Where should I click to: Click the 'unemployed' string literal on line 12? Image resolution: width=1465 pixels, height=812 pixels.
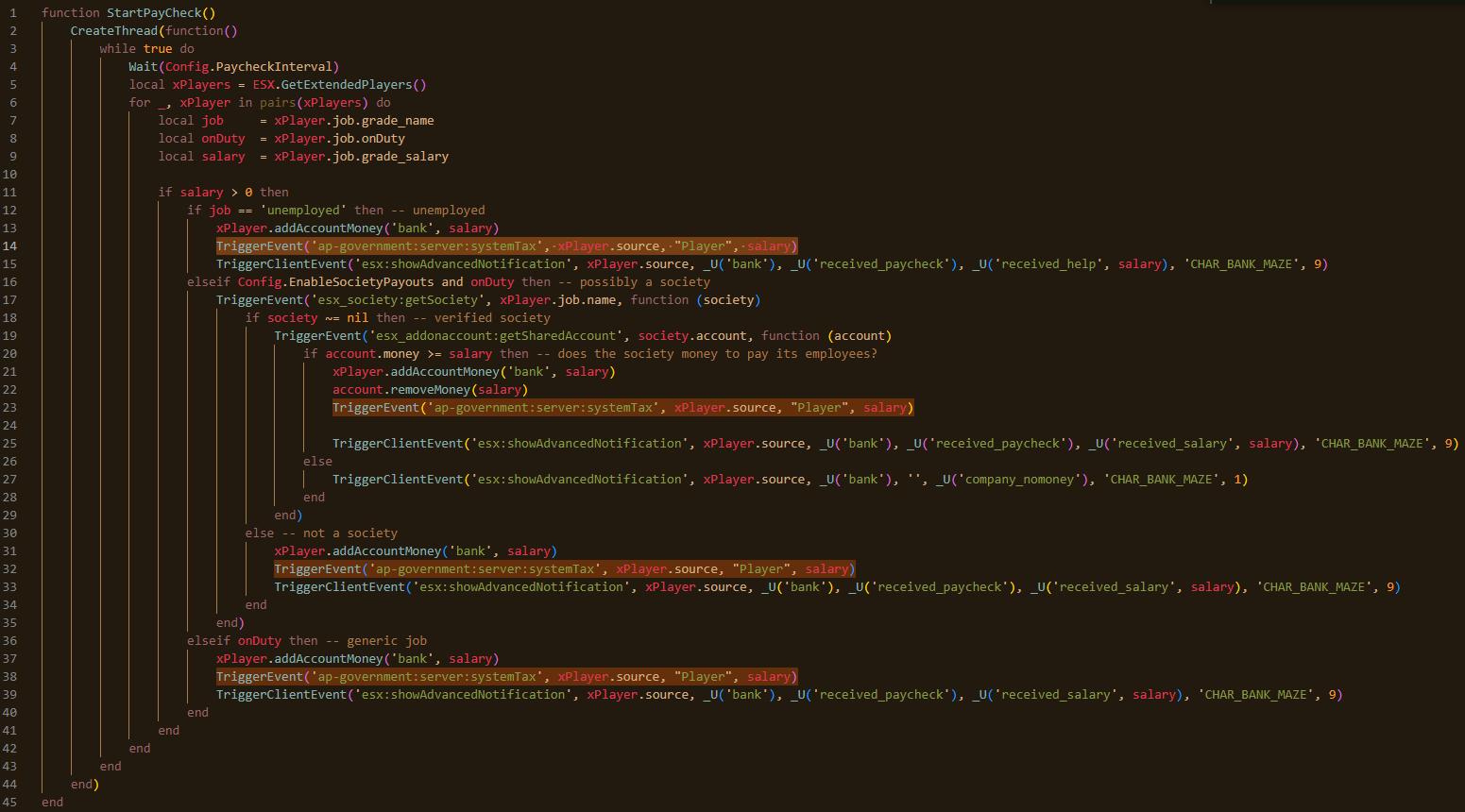pyautogui.click(x=303, y=211)
